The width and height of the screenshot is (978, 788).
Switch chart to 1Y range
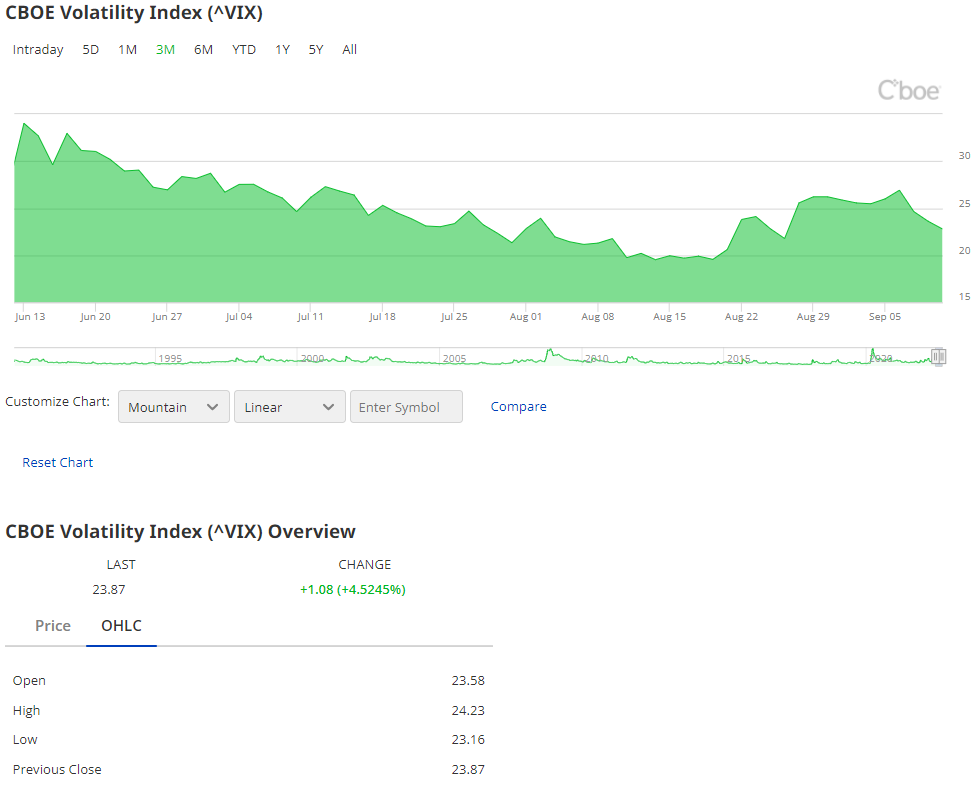283,50
